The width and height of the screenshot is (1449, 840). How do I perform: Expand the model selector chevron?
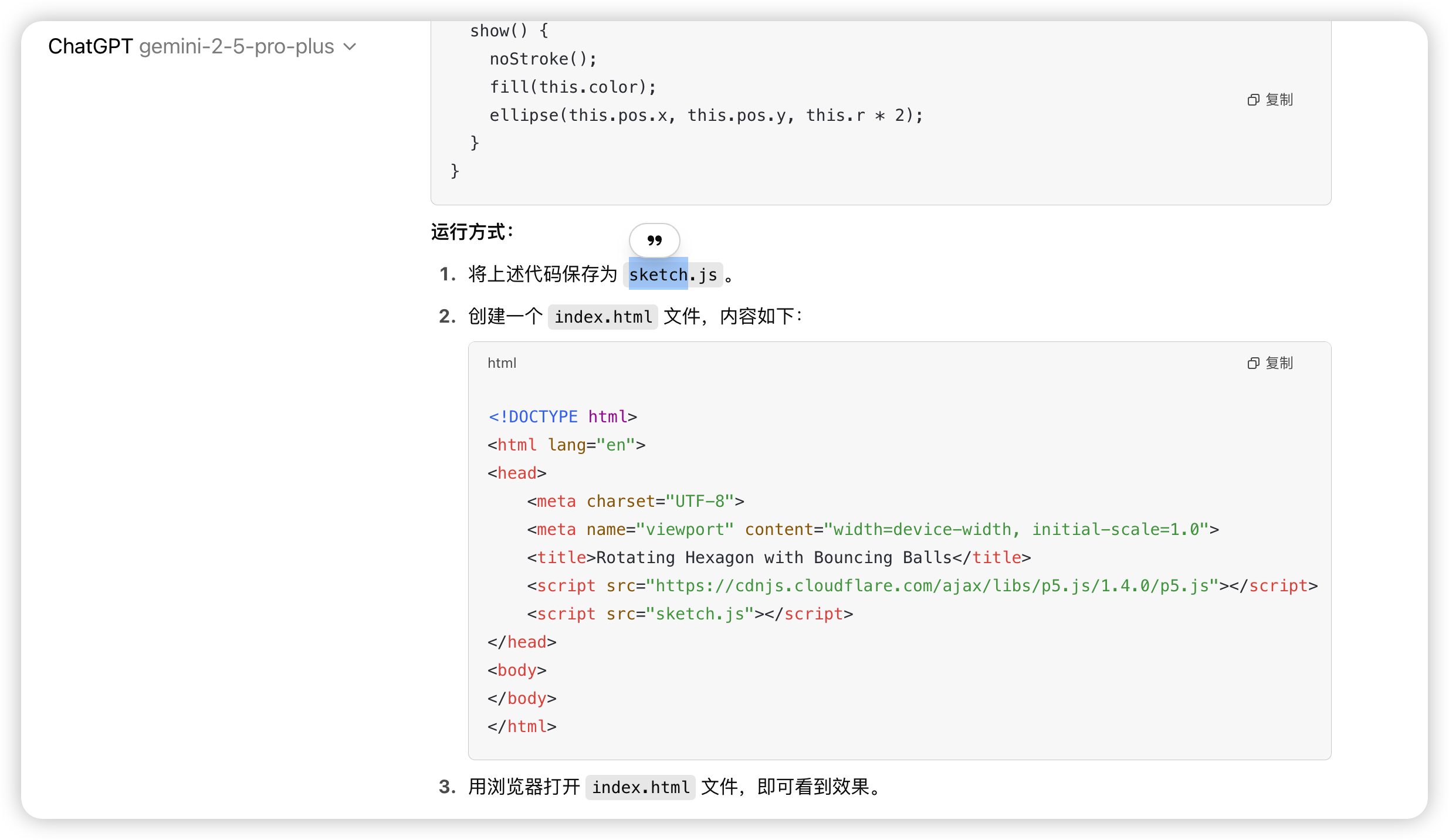[x=350, y=47]
